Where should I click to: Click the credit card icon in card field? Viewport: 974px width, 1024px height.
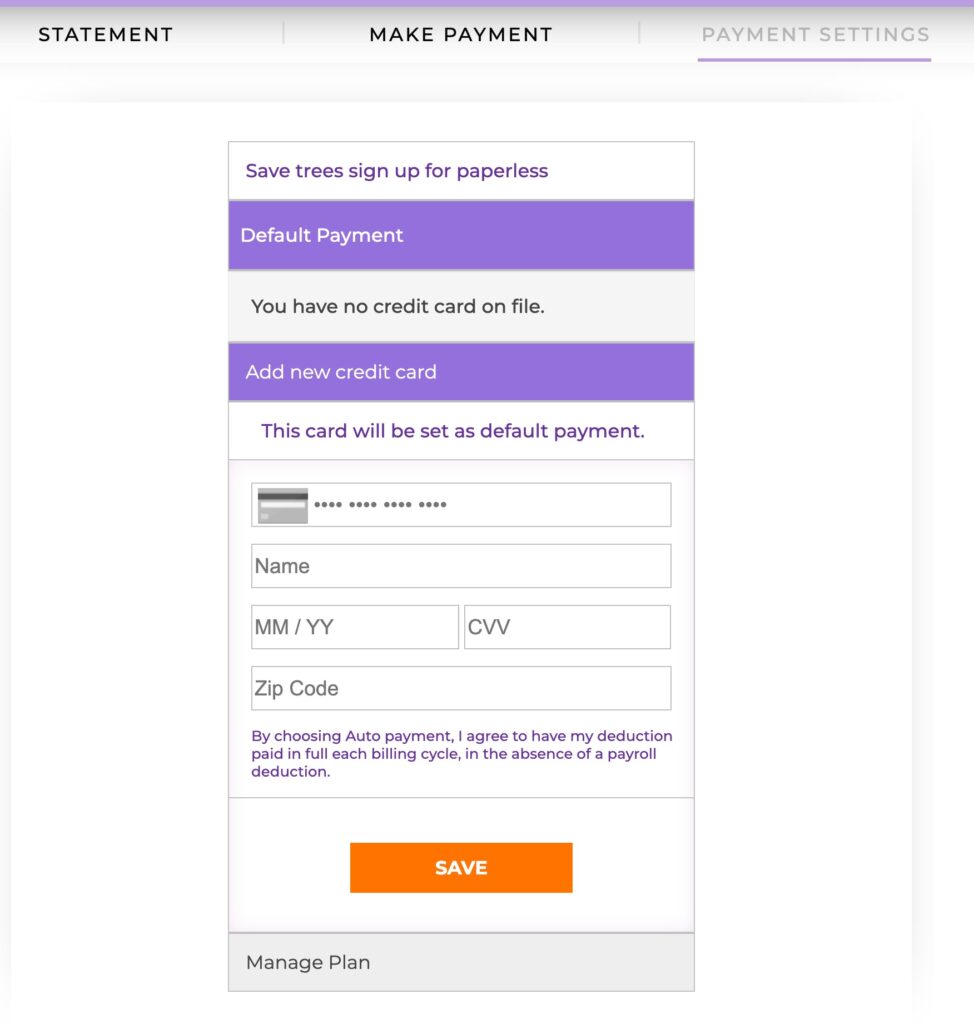[x=281, y=505]
